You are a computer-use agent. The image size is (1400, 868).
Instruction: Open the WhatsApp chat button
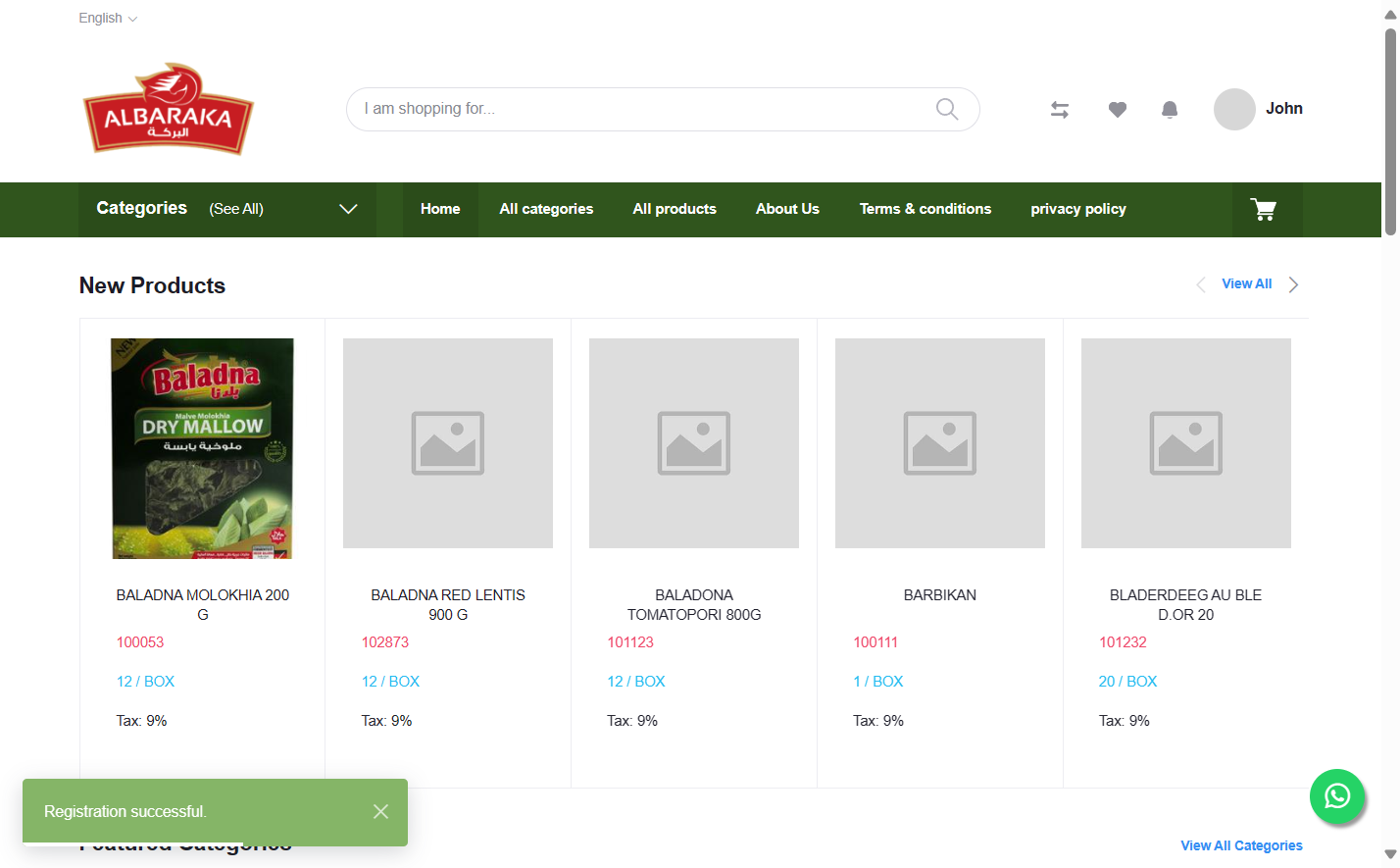pos(1337,796)
